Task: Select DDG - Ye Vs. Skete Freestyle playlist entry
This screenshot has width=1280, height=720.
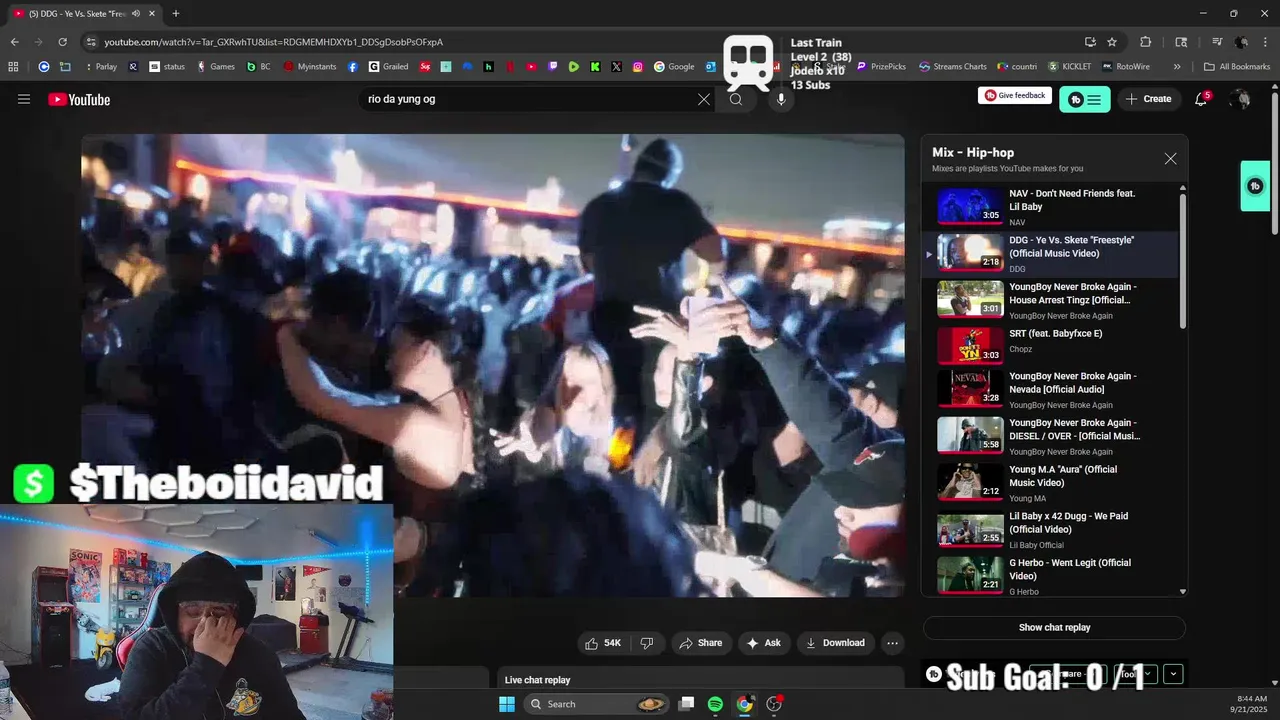Action: point(1050,254)
